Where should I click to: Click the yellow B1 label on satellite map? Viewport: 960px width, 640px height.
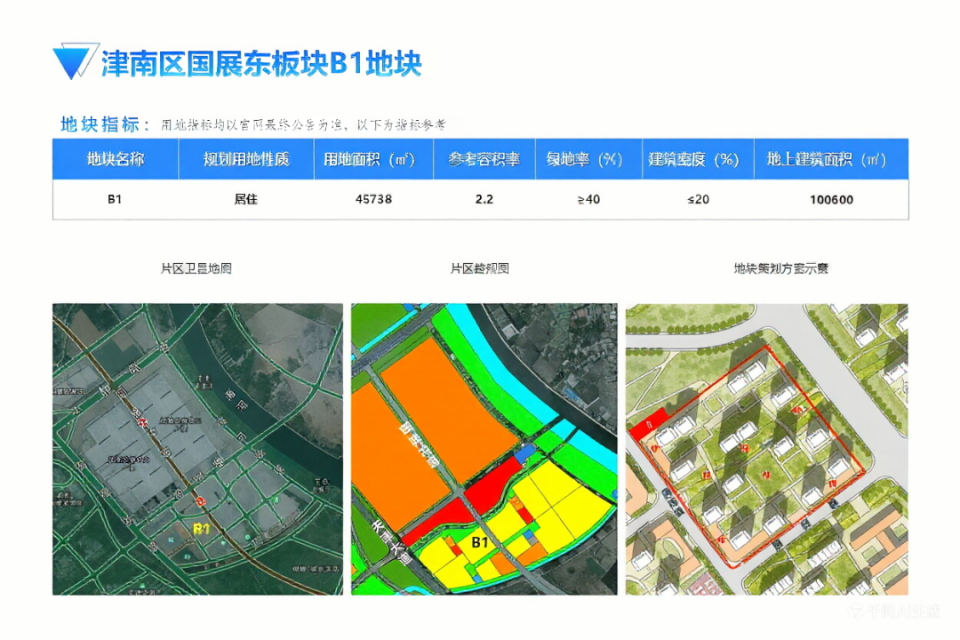201,529
